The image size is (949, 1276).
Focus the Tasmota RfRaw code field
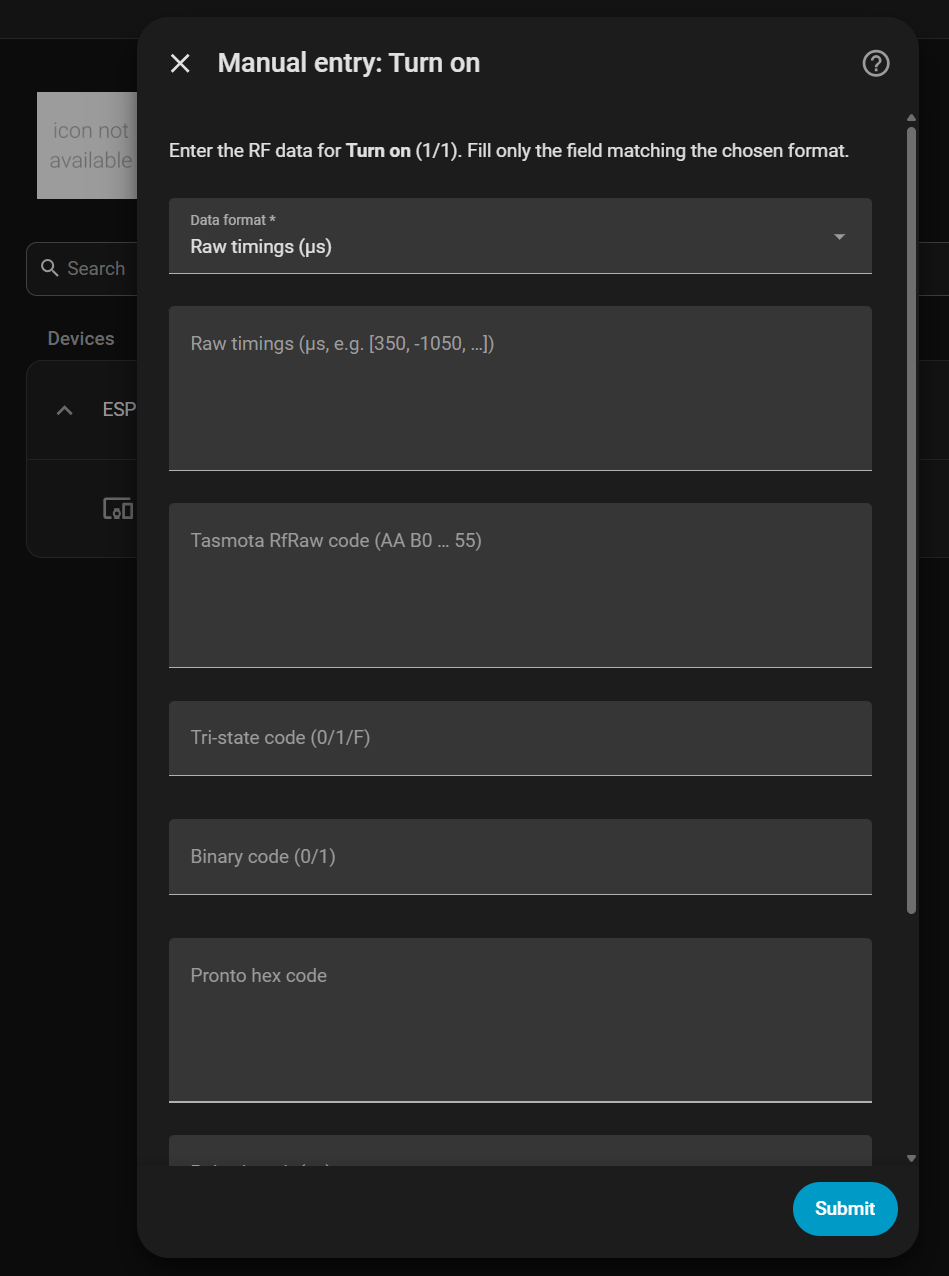[x=520, y=585]
